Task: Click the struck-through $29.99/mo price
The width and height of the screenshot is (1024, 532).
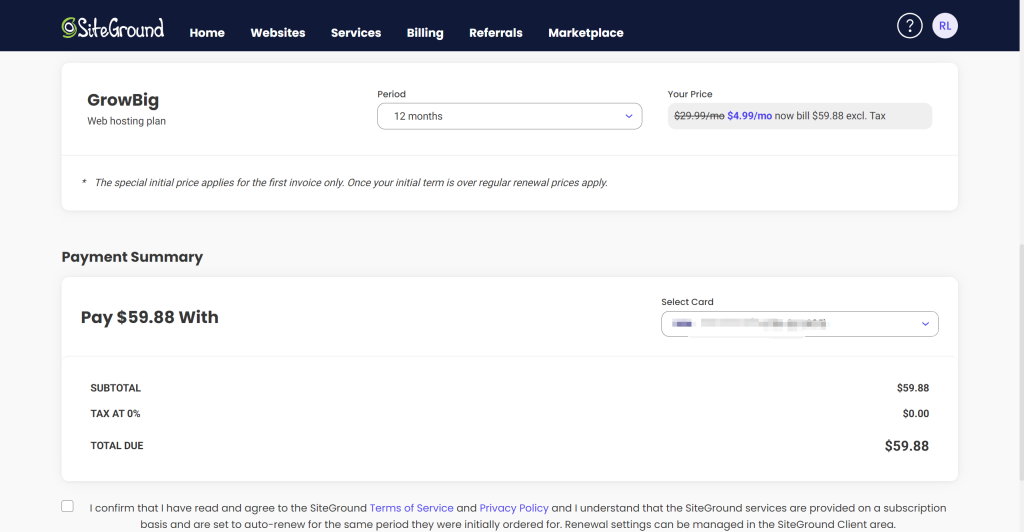Action: [x=699, y=116]
